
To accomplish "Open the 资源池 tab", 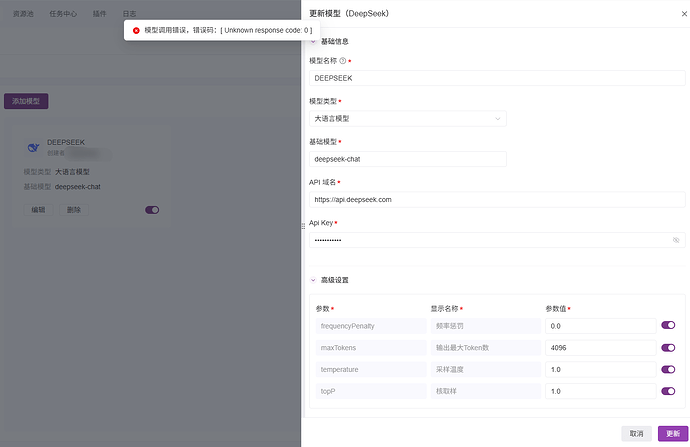I will click(x=23, y=14).
